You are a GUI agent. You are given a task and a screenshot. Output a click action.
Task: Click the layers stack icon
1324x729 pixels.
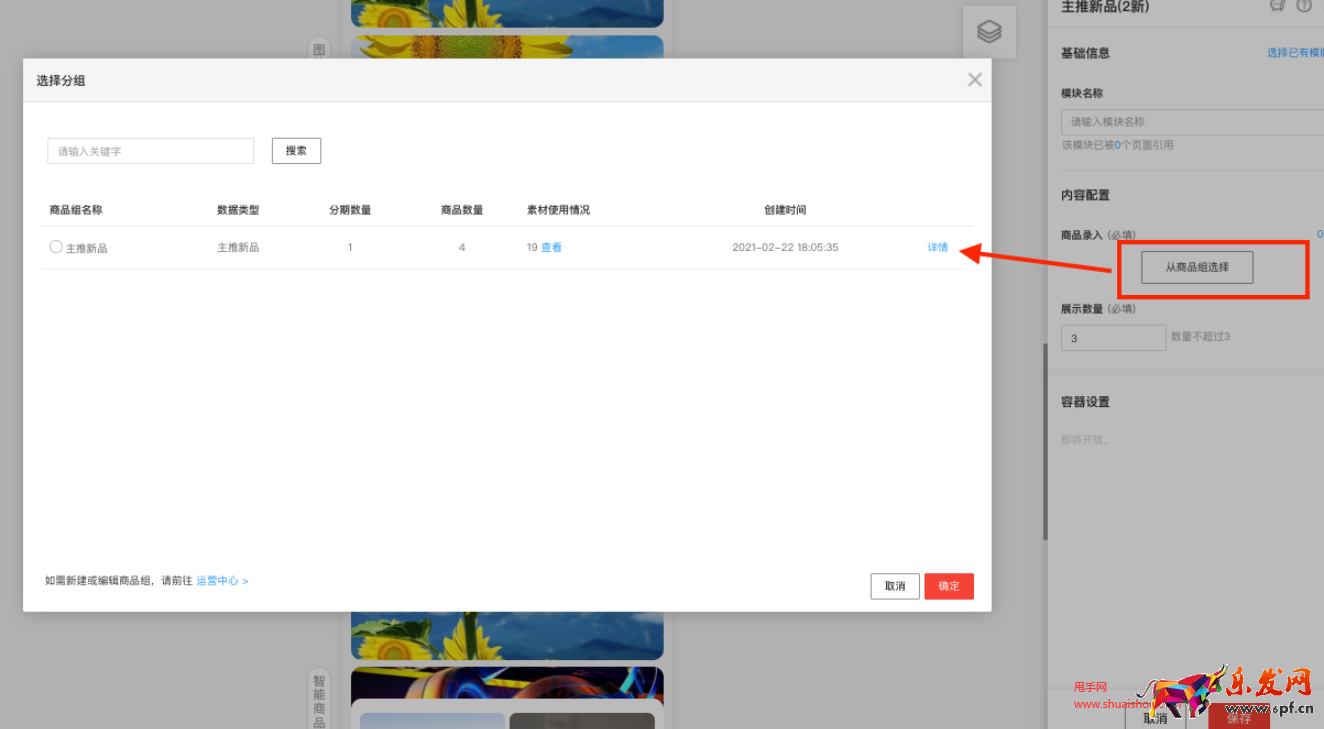tap(989, 32)
